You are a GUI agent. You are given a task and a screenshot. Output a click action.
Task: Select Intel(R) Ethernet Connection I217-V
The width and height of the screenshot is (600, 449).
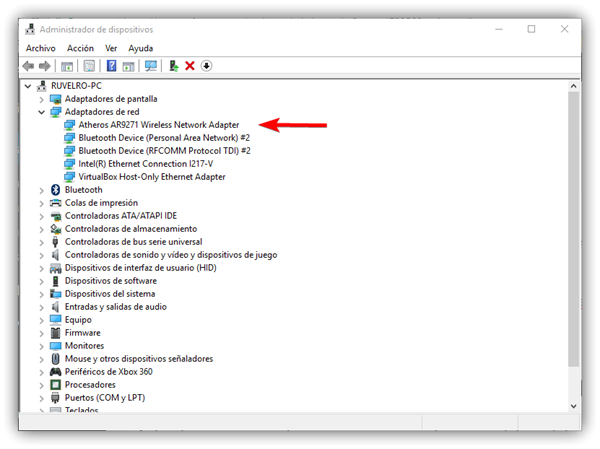[x=146, y=164]
